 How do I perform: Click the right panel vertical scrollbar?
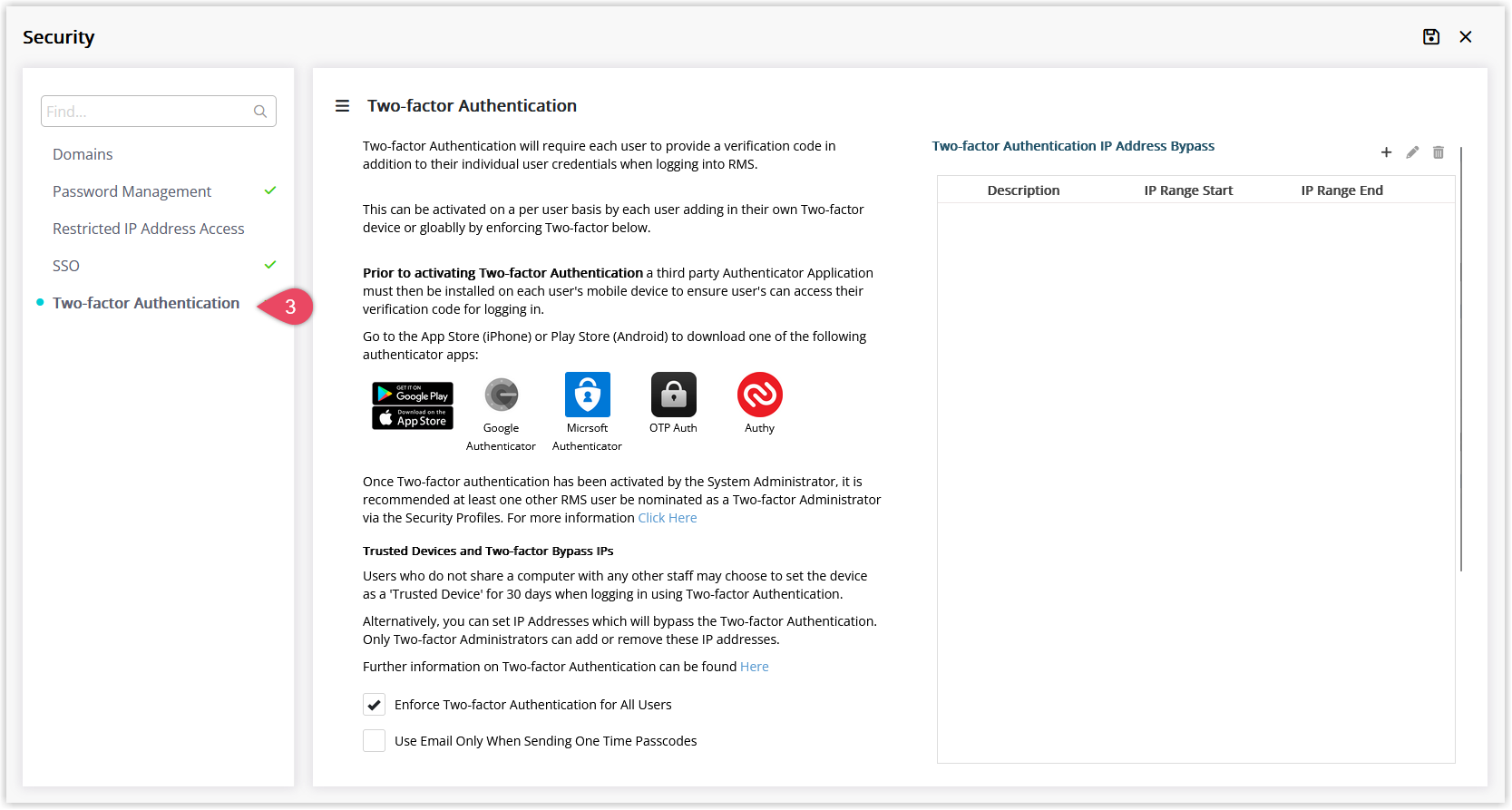pos(1461,359)
